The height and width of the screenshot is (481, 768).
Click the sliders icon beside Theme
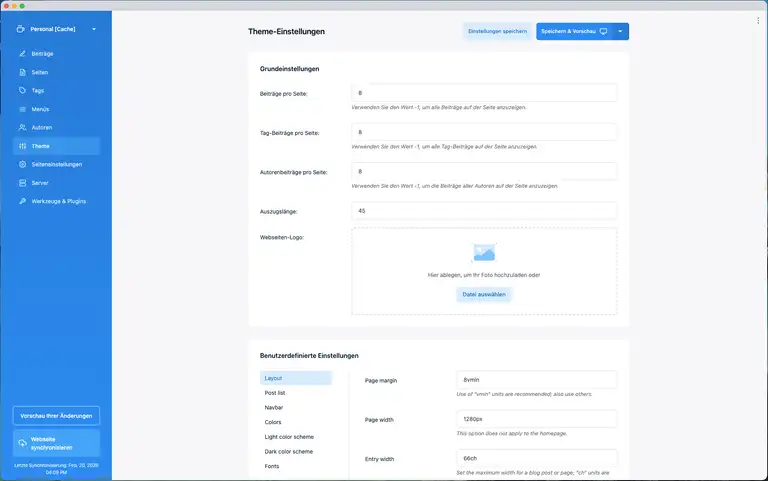pyautogui.click(x=23, y=146)
